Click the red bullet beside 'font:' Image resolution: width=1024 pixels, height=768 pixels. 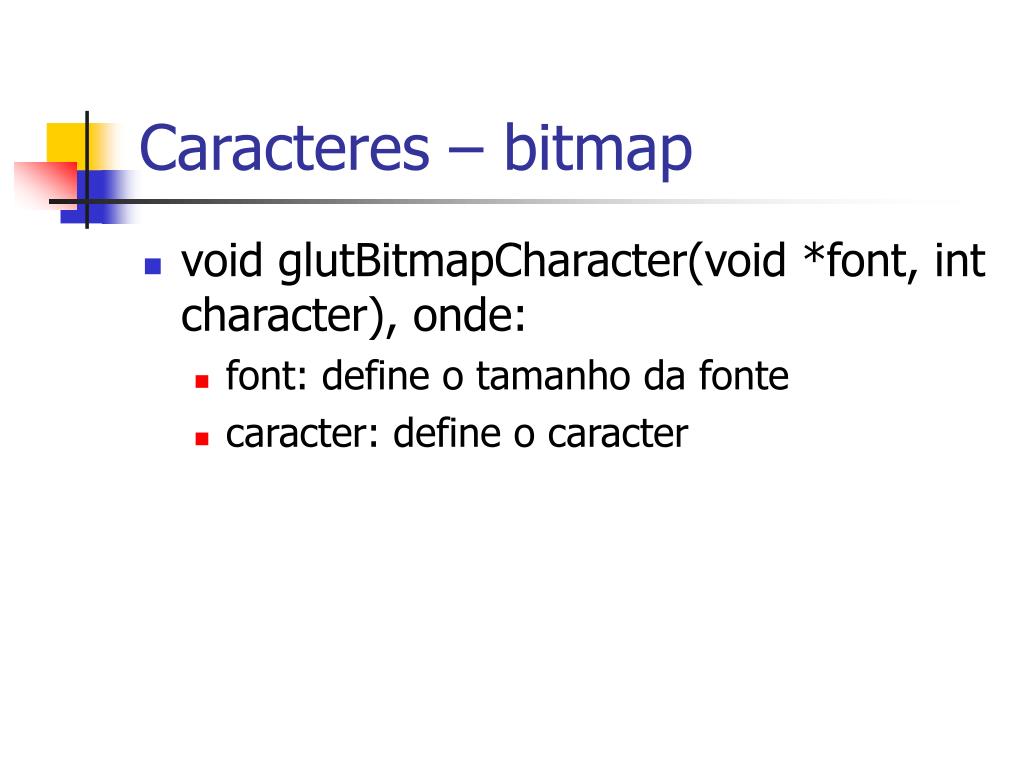click(x=202, y=381)
